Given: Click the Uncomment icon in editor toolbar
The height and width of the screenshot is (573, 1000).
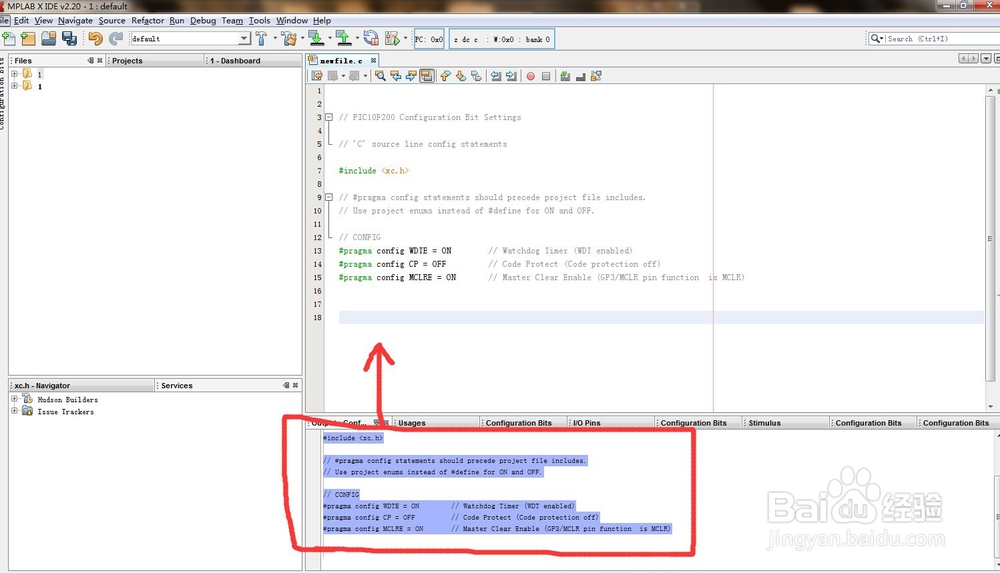Looking at the screenshot, I should point(580,76).
